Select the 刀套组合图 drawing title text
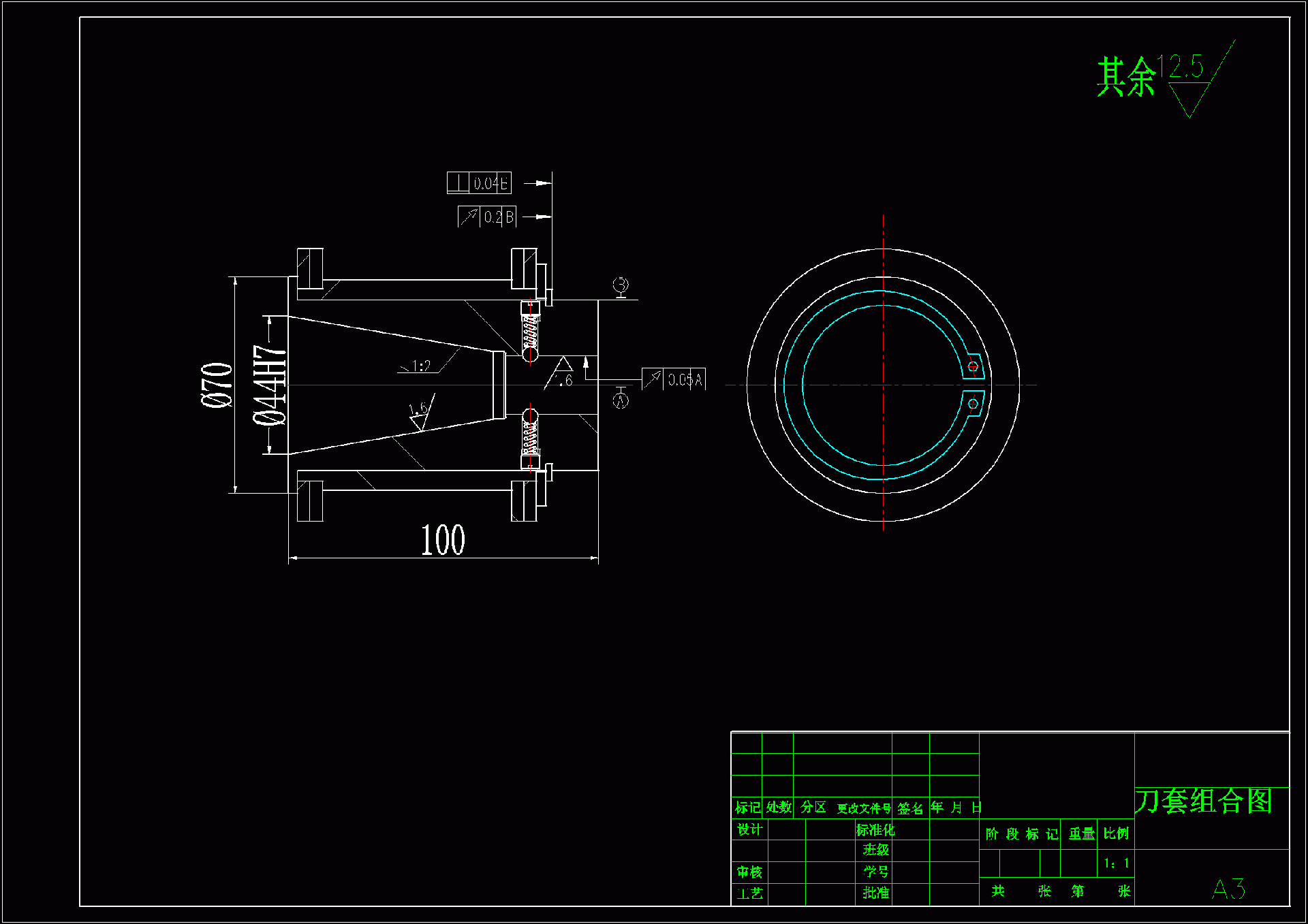 (x=1204, y=801)
